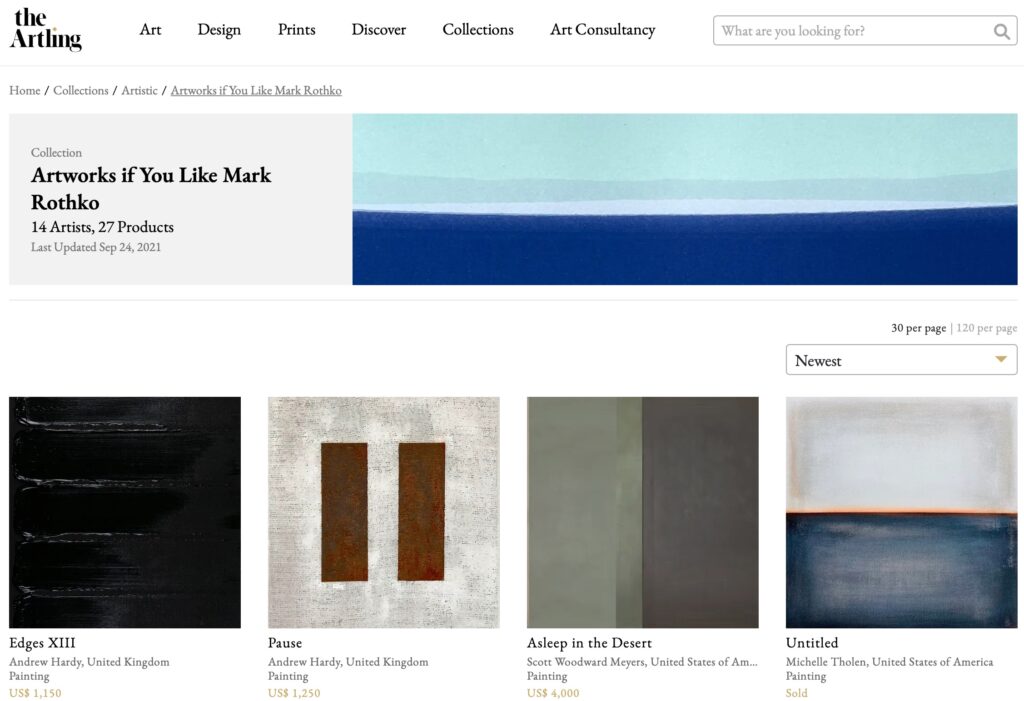Click 'Painting' label under Pause
The image size is (1024, 701).
click(x=288, y=676)
